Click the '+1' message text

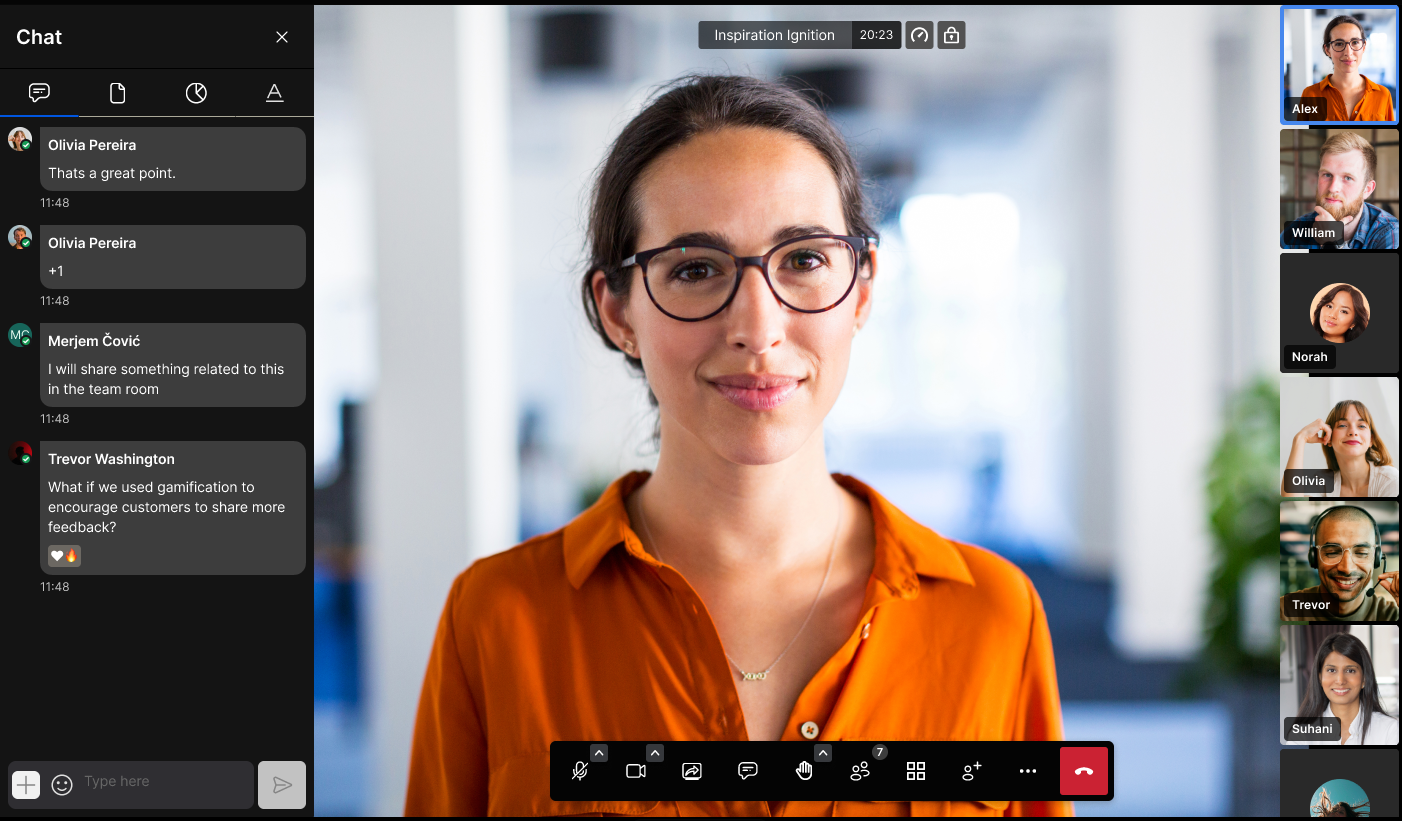tap(56, 271)
